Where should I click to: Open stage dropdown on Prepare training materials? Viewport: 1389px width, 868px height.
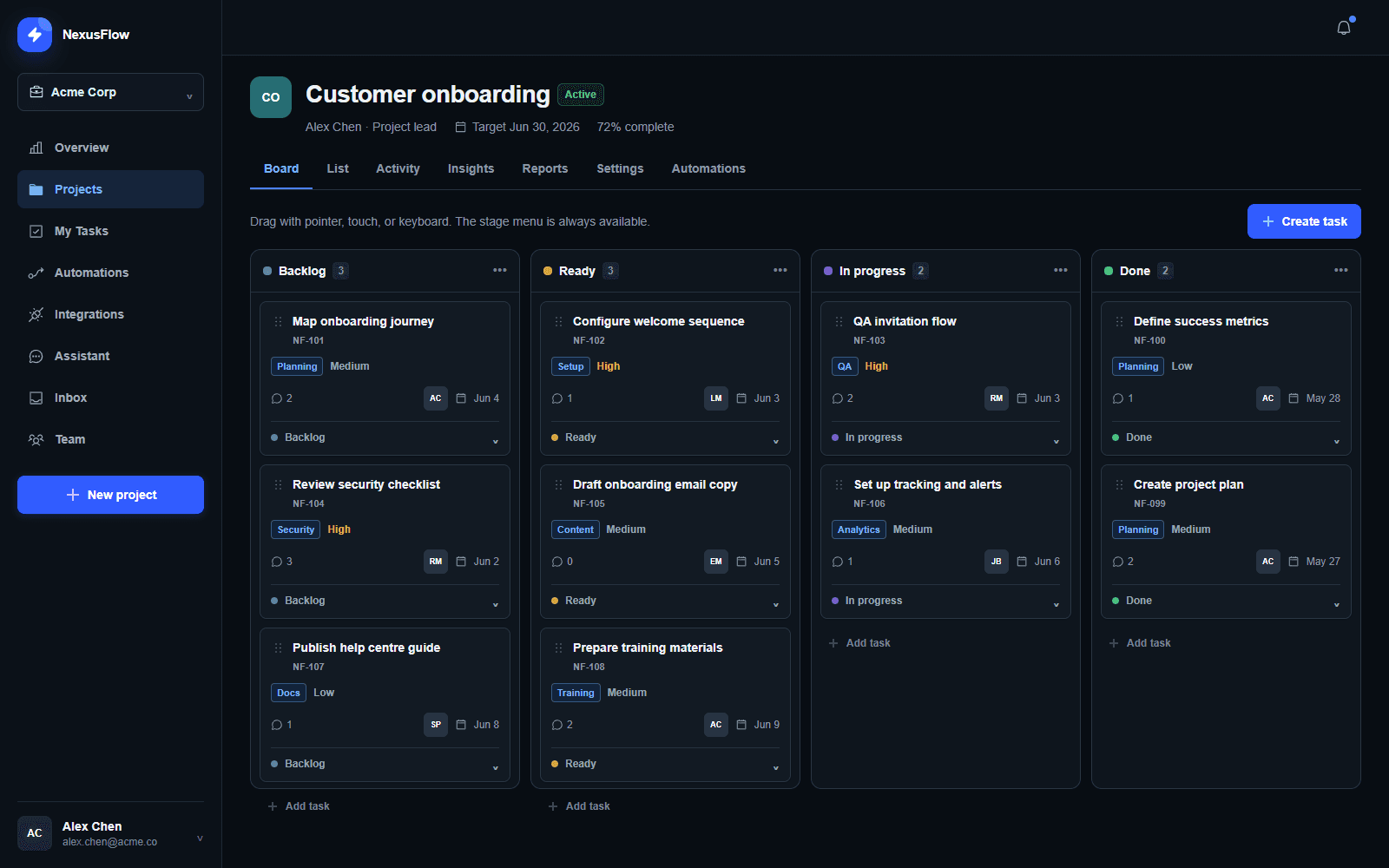coord(665,764)
